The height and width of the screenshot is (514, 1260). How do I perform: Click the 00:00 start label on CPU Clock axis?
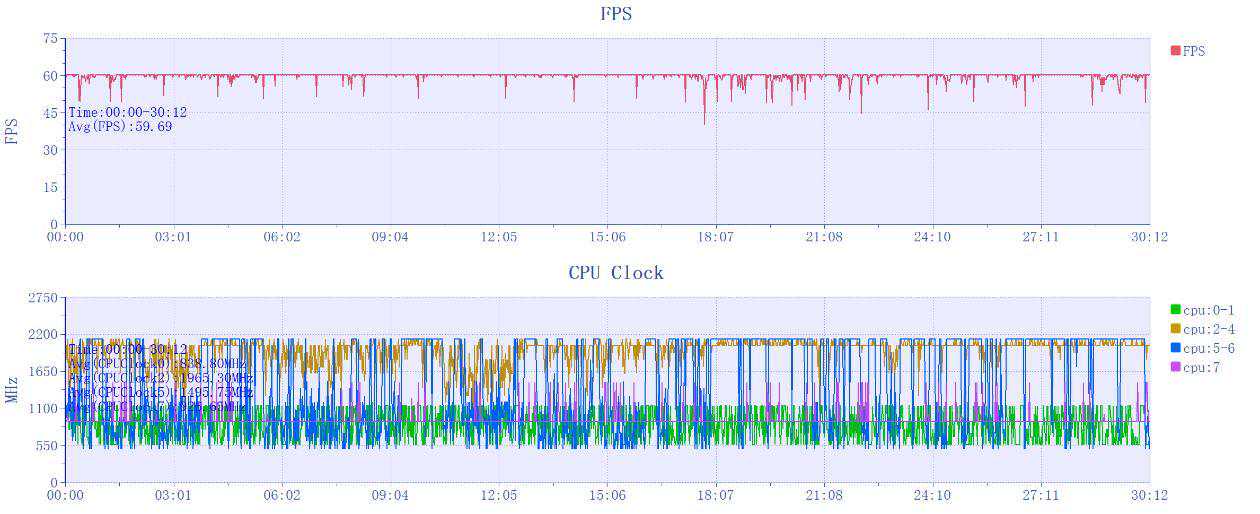(66, 495)
